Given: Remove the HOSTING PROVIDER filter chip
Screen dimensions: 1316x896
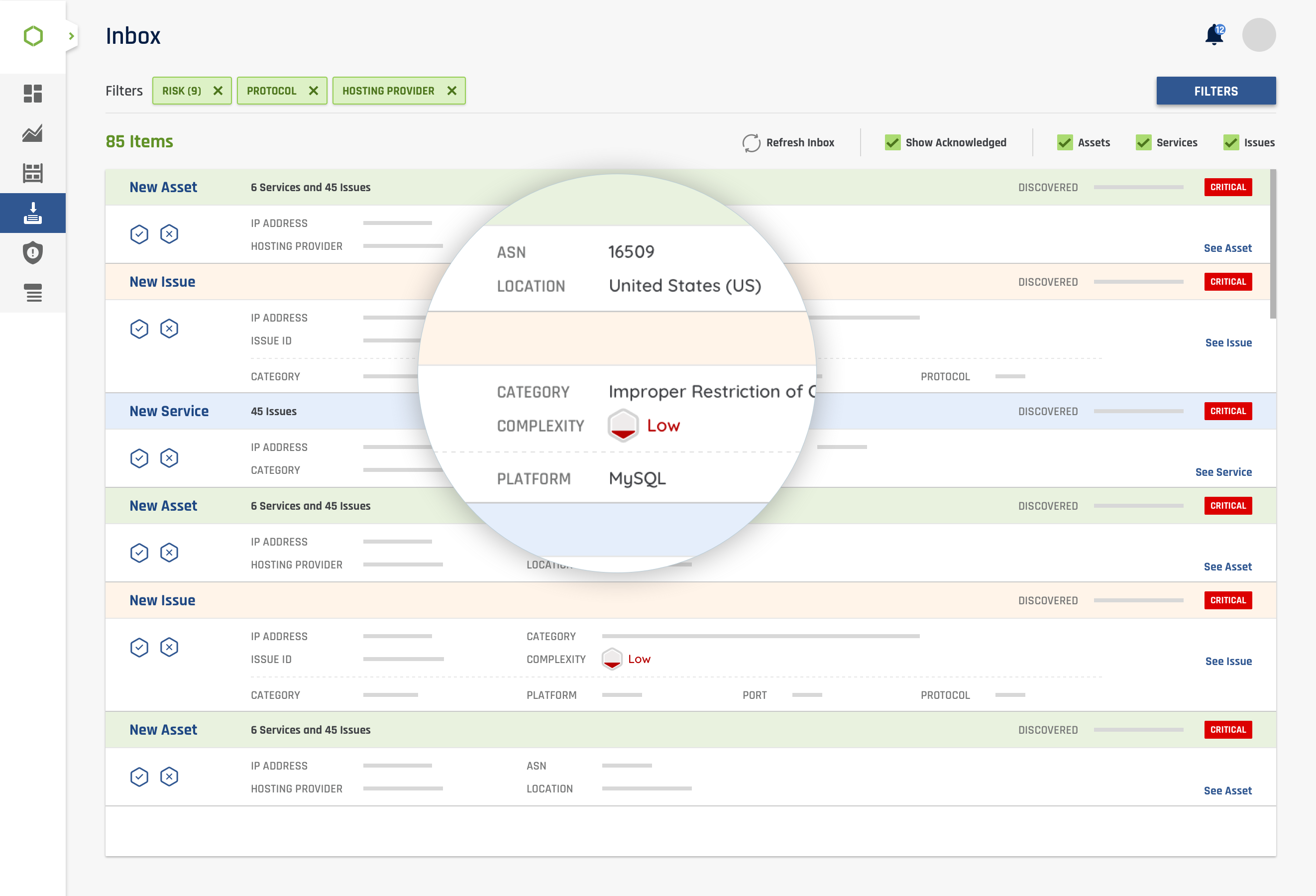Looking at the screenshot, I should point(452,91).
